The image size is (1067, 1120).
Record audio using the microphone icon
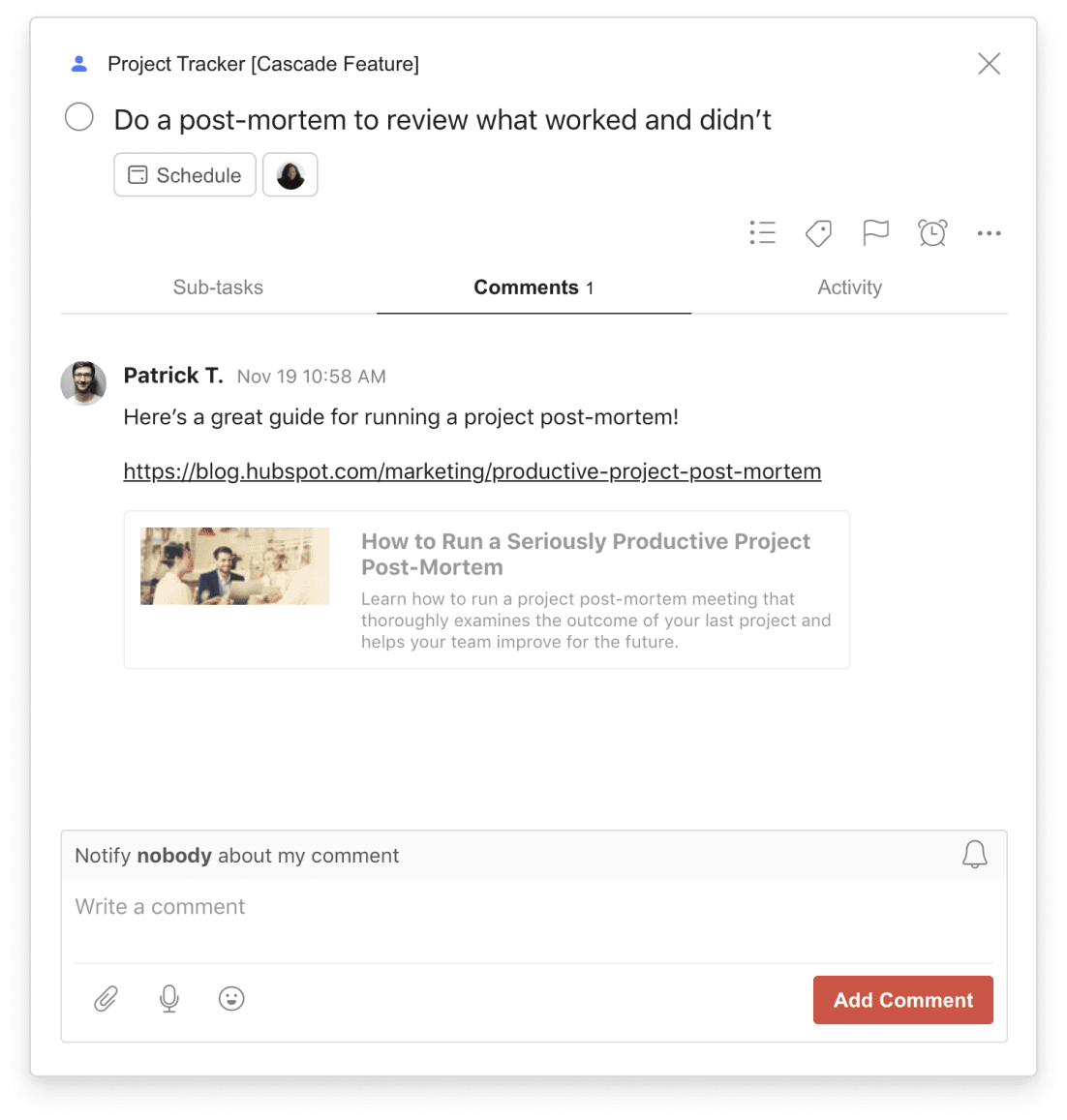168,999
